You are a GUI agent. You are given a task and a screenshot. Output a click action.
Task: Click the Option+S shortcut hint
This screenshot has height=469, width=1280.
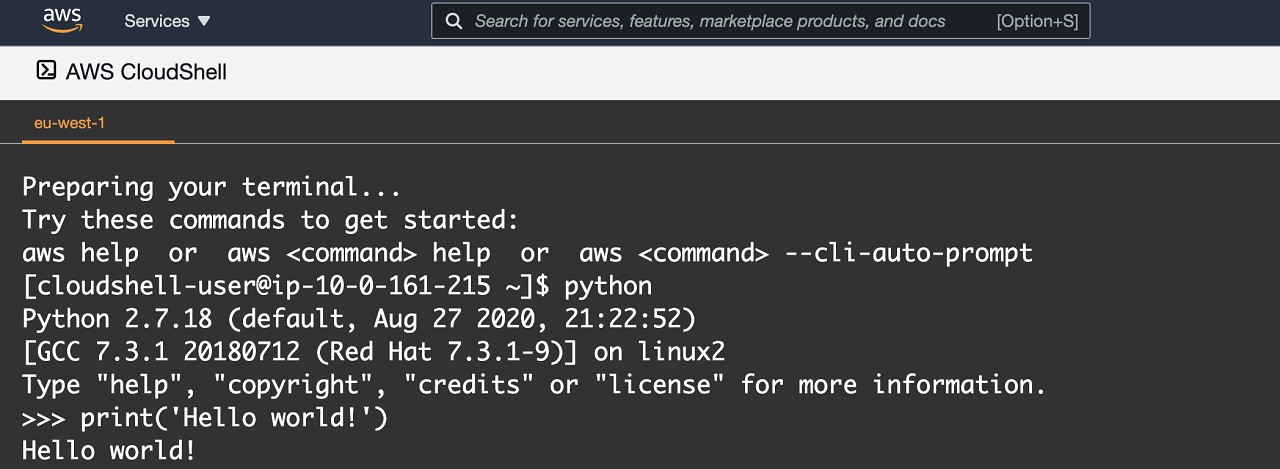click(x=1037, y=21)
